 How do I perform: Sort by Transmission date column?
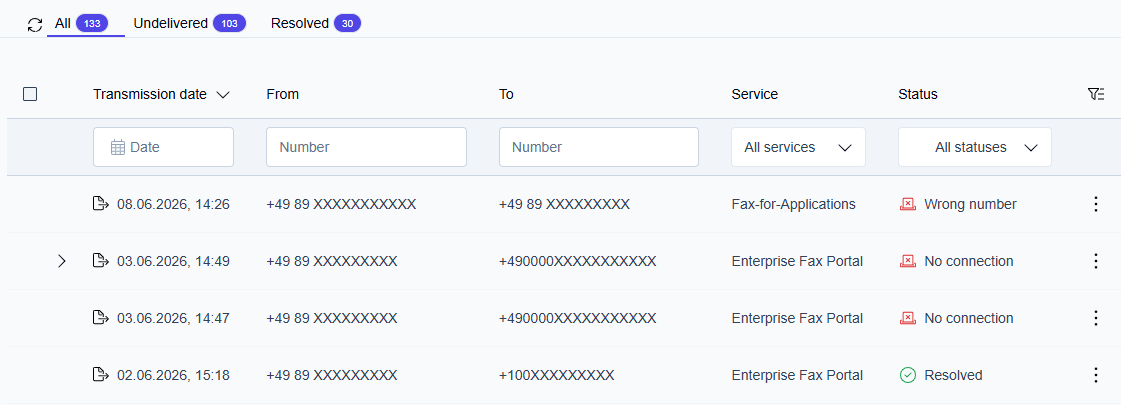(x=161, y=94)
